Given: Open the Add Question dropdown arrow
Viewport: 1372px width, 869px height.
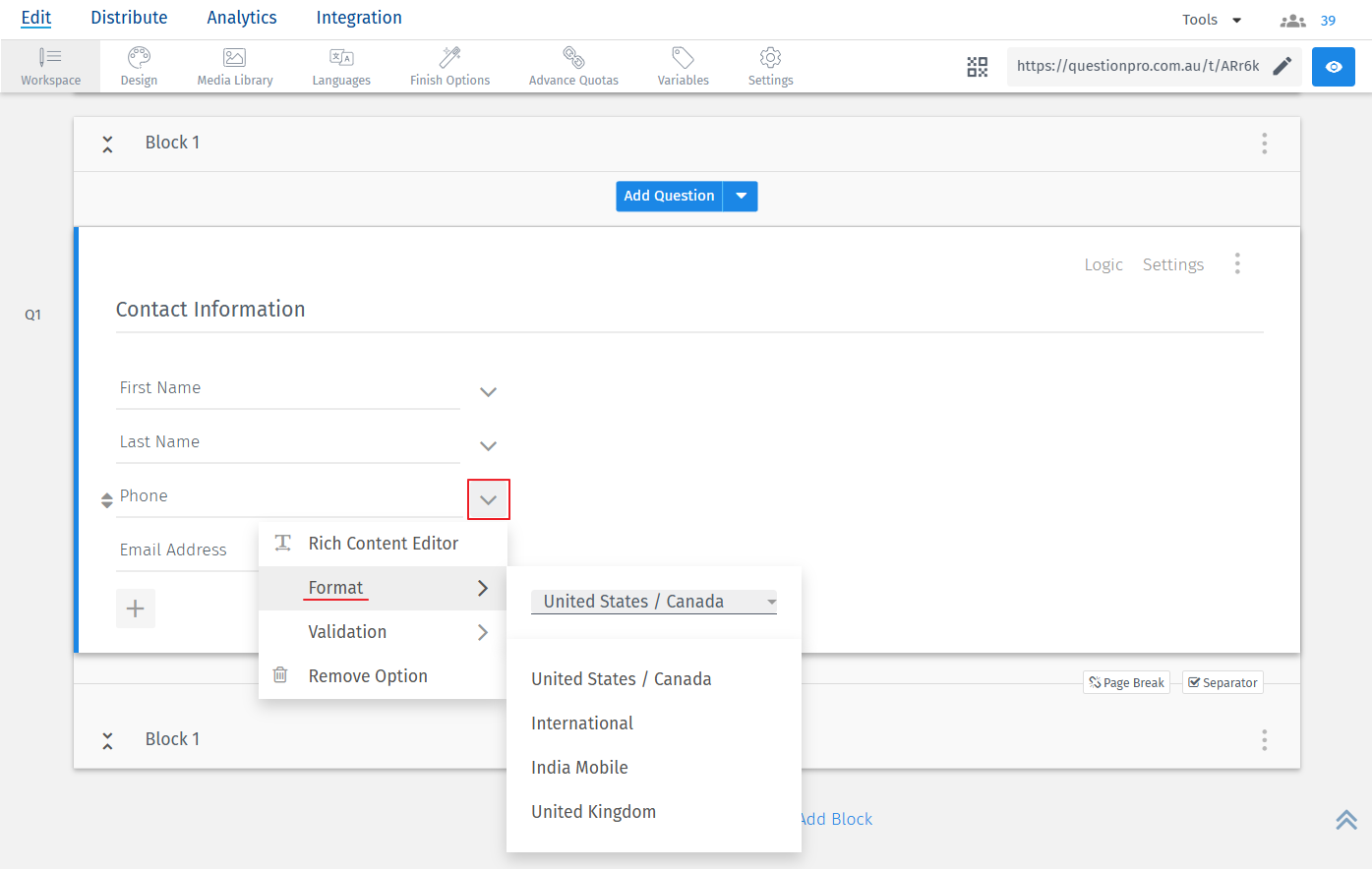Looking at the screenshot, I should point(741,196).
